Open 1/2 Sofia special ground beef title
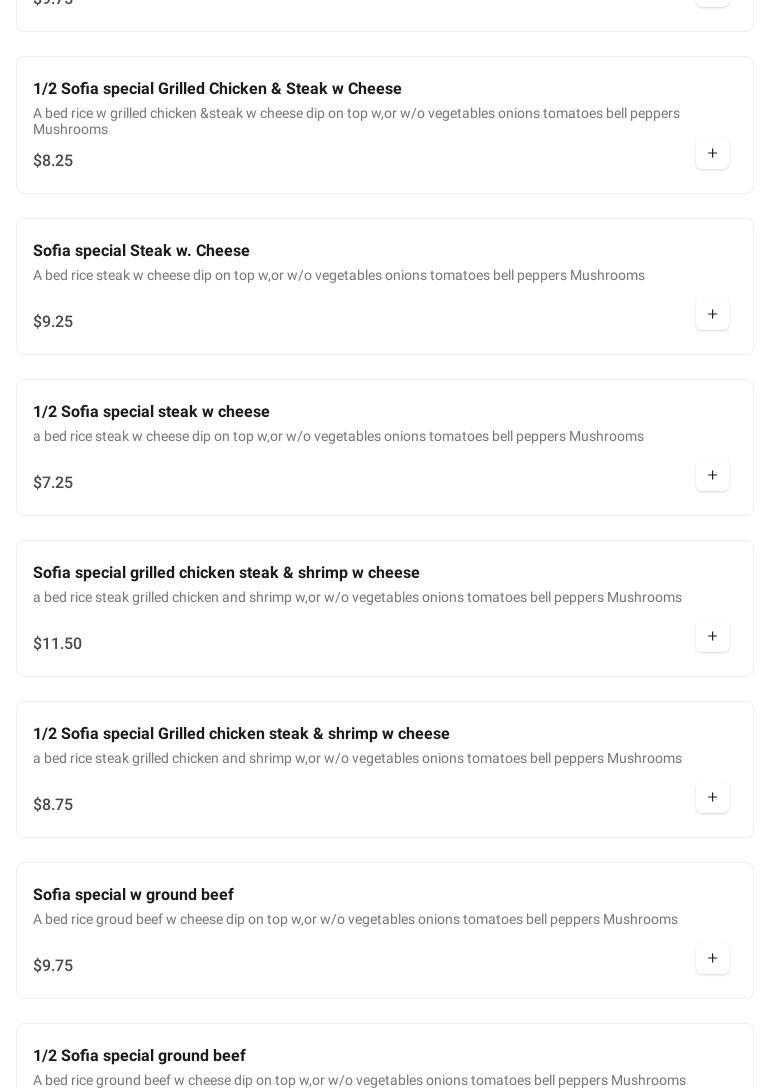 tap(139, 1056)
